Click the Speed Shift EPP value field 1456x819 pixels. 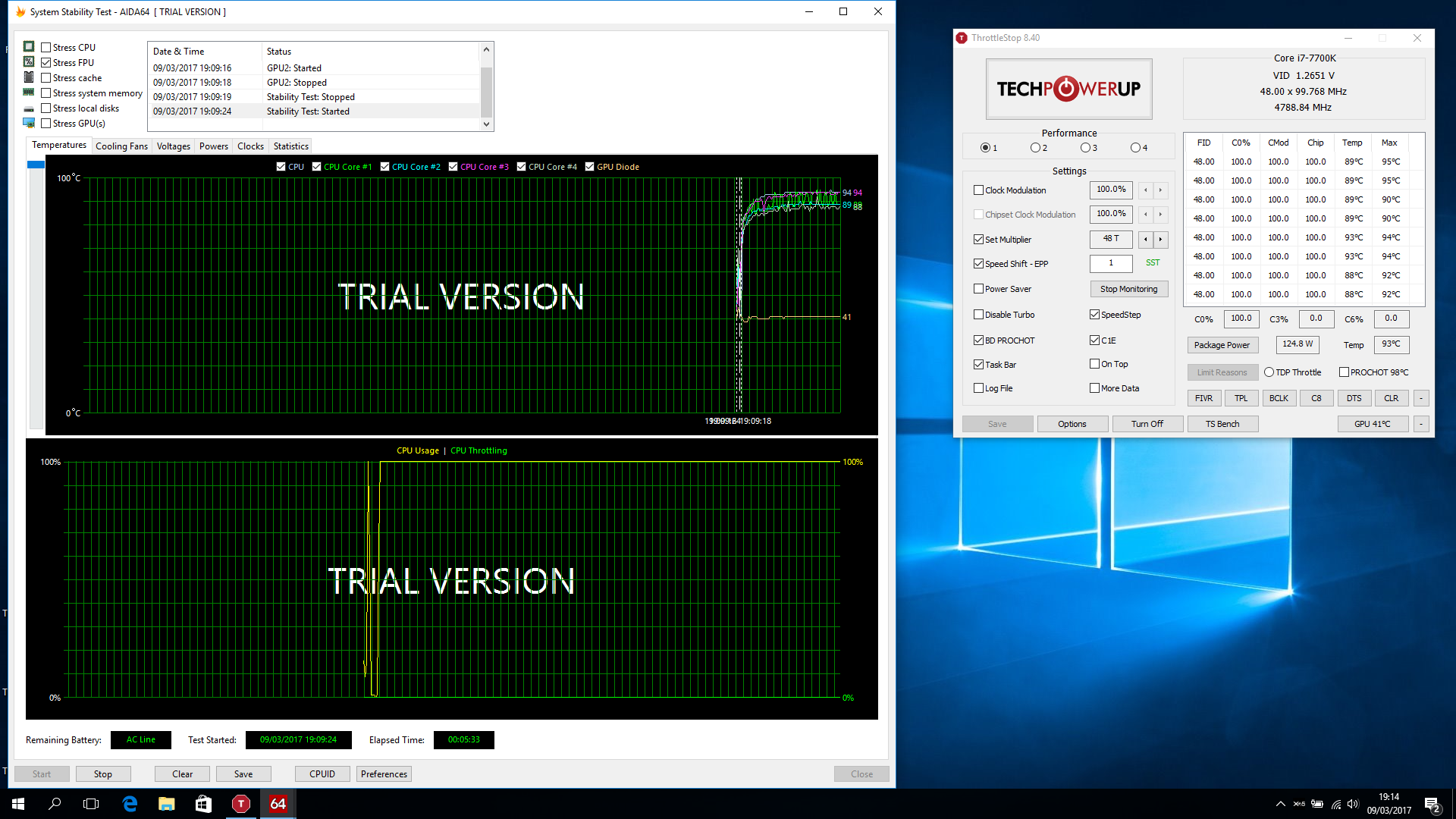(1111, 264)
